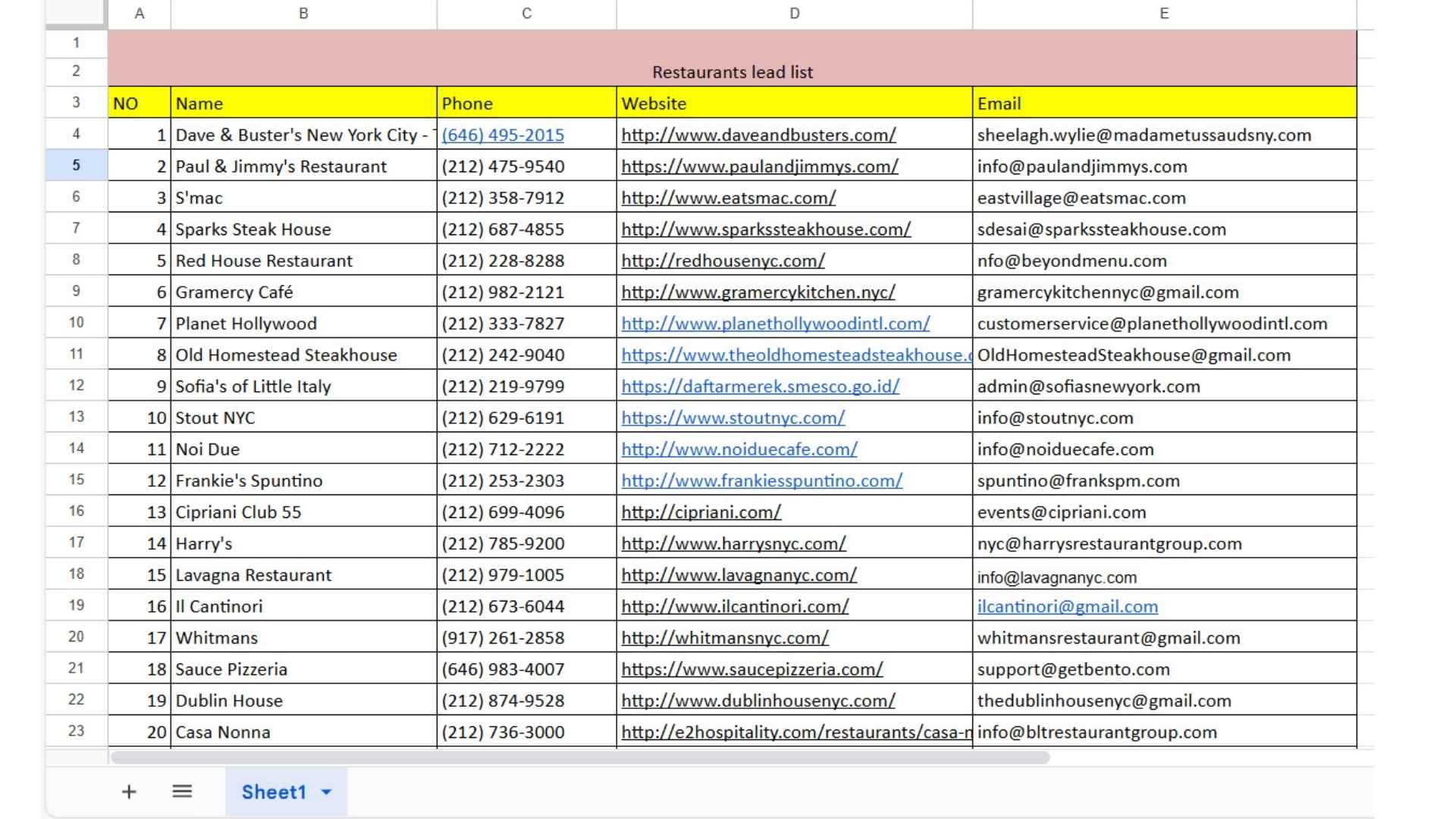The width and height of the screenshot is (1456, 819).
Task: Select column E header
Action: [1164, 14]
